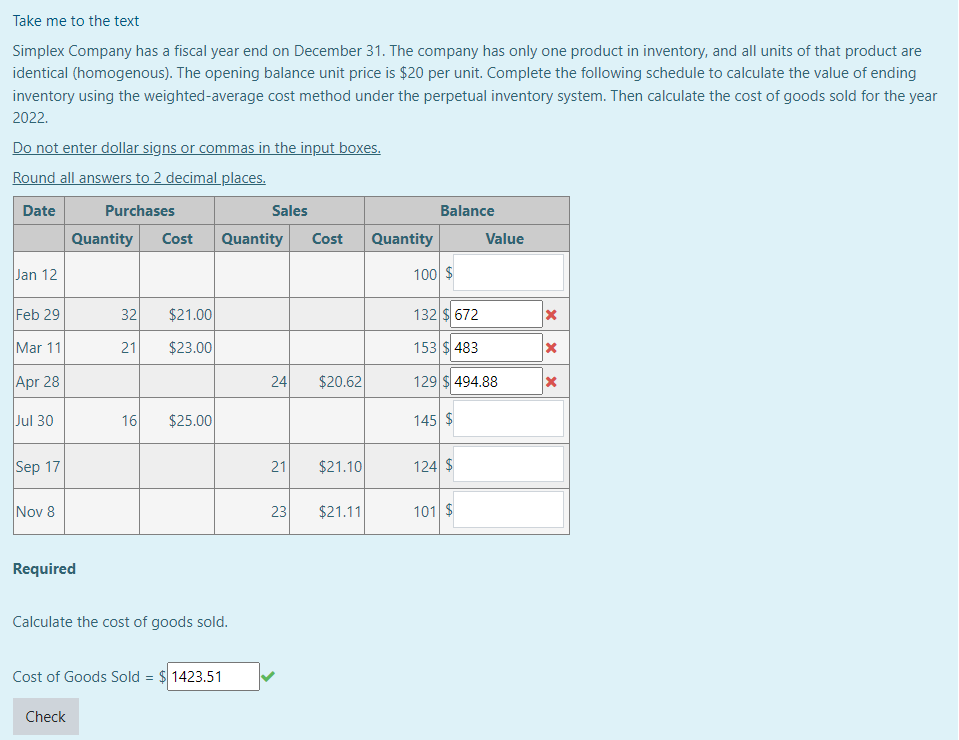Click the Sep 17 balance value input
Screen dimensions: 959x740
(506, 463)
